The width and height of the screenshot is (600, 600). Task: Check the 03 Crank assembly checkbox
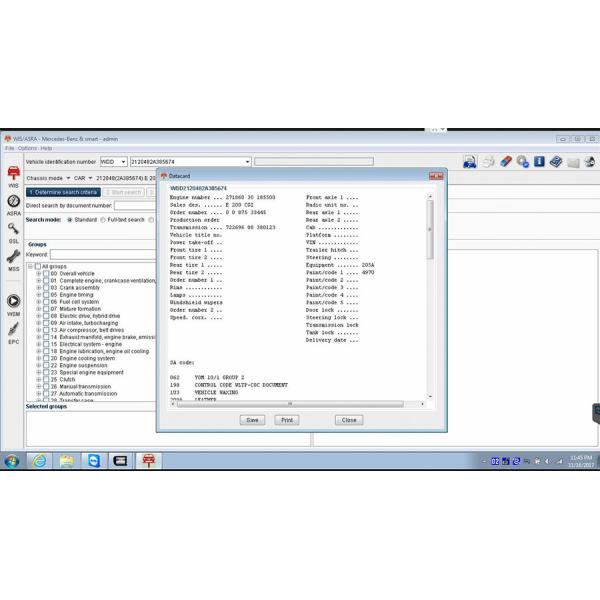click(45, 288)
